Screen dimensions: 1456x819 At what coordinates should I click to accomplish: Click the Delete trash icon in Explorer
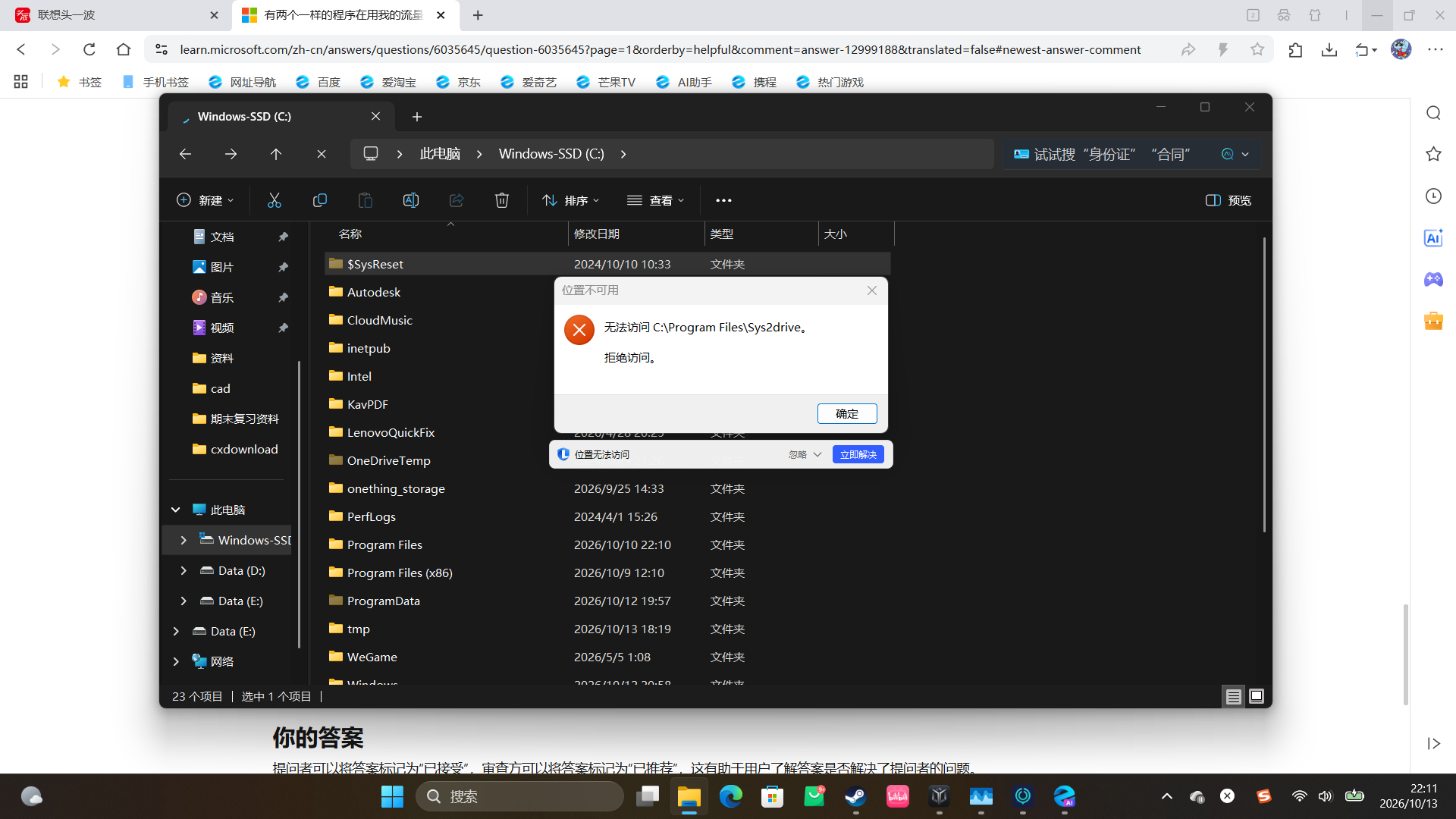502,200
